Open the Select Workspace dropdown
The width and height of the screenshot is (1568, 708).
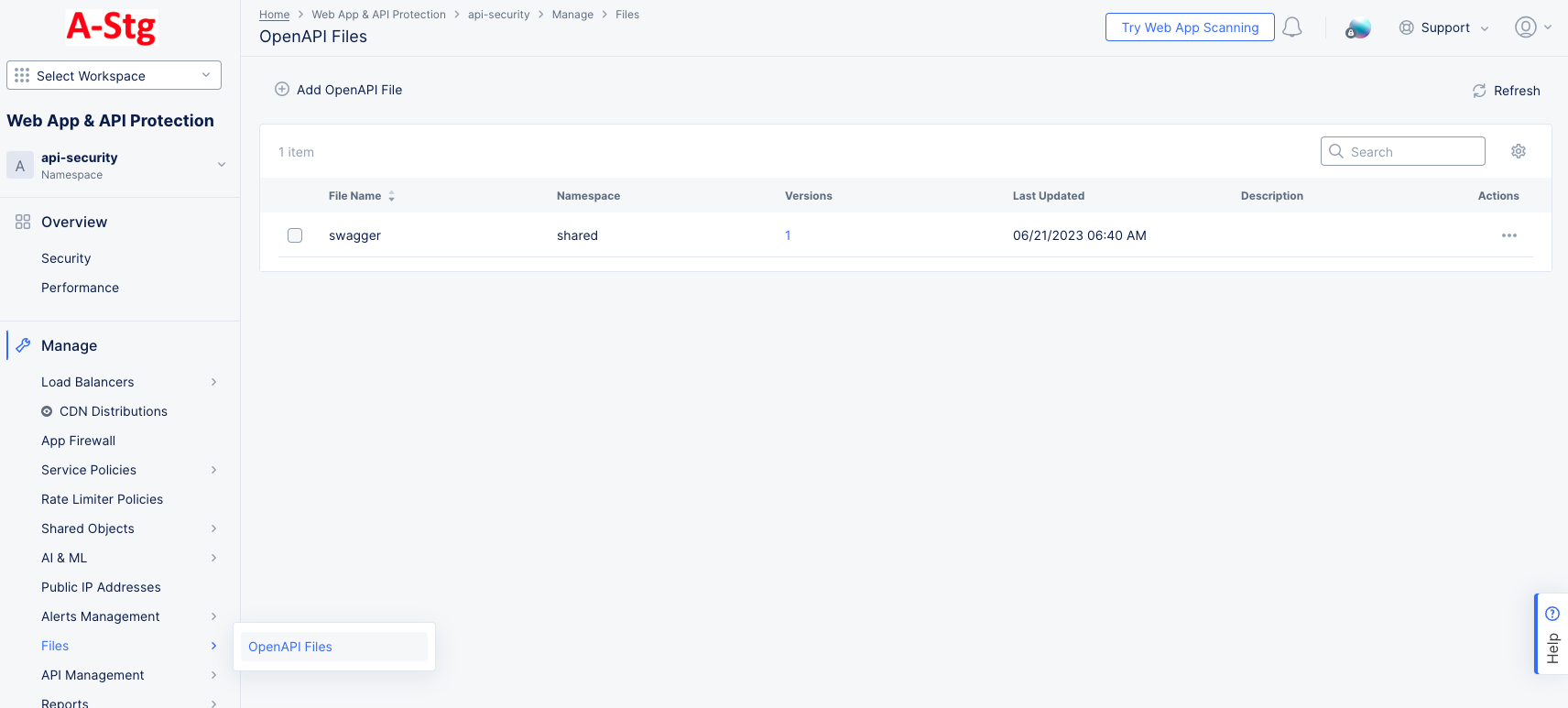[x=114, y=75]
